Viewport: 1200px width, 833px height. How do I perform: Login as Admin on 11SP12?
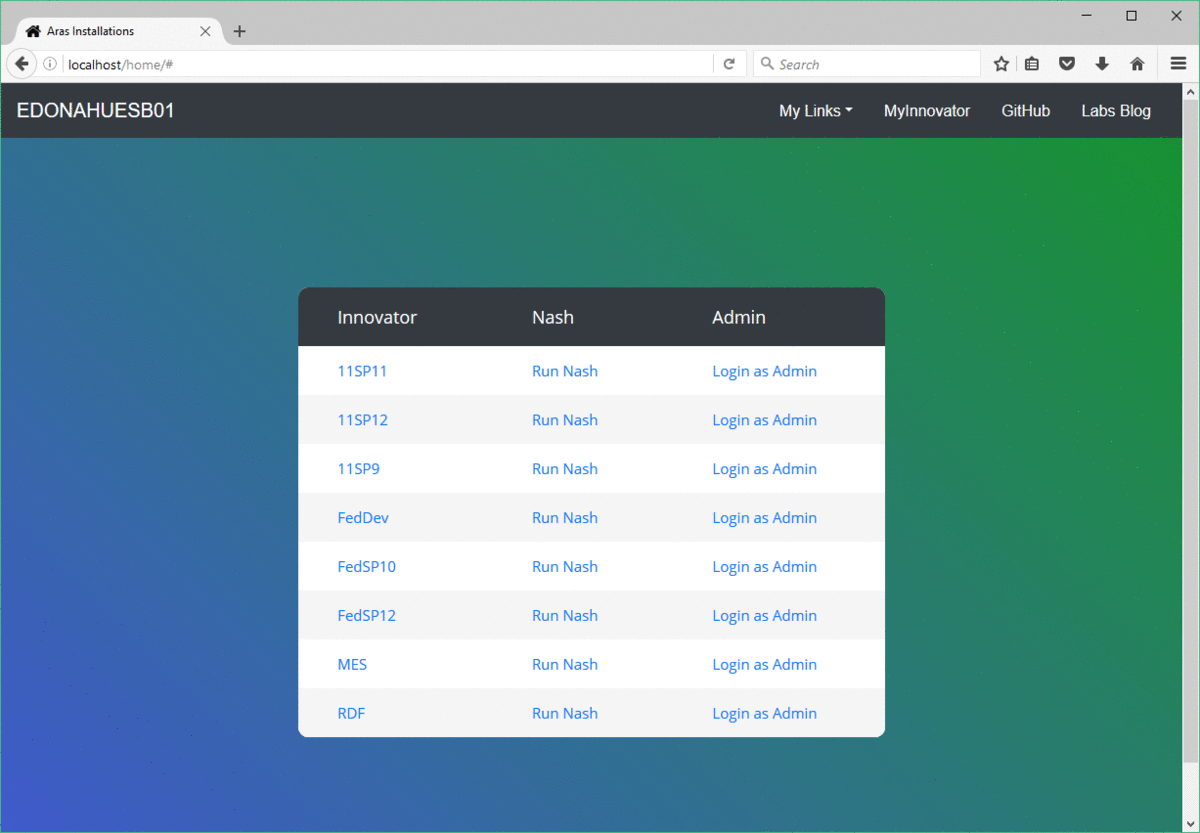point(764,420)
